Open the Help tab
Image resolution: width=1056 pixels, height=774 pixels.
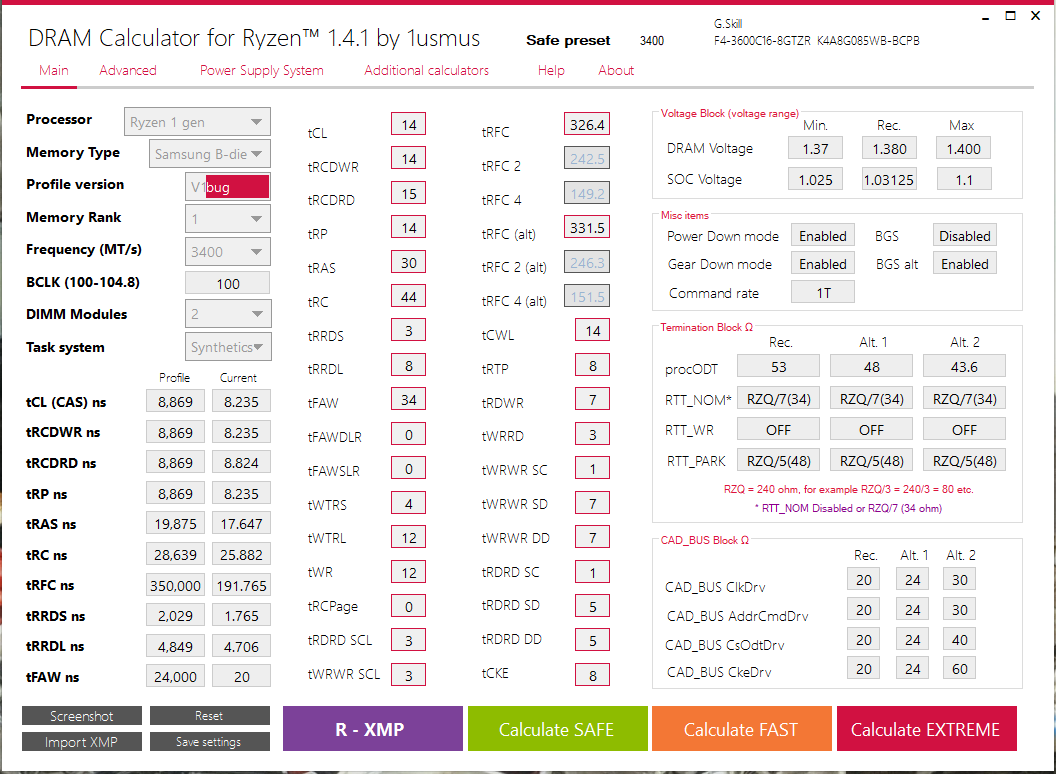[551, 70]
